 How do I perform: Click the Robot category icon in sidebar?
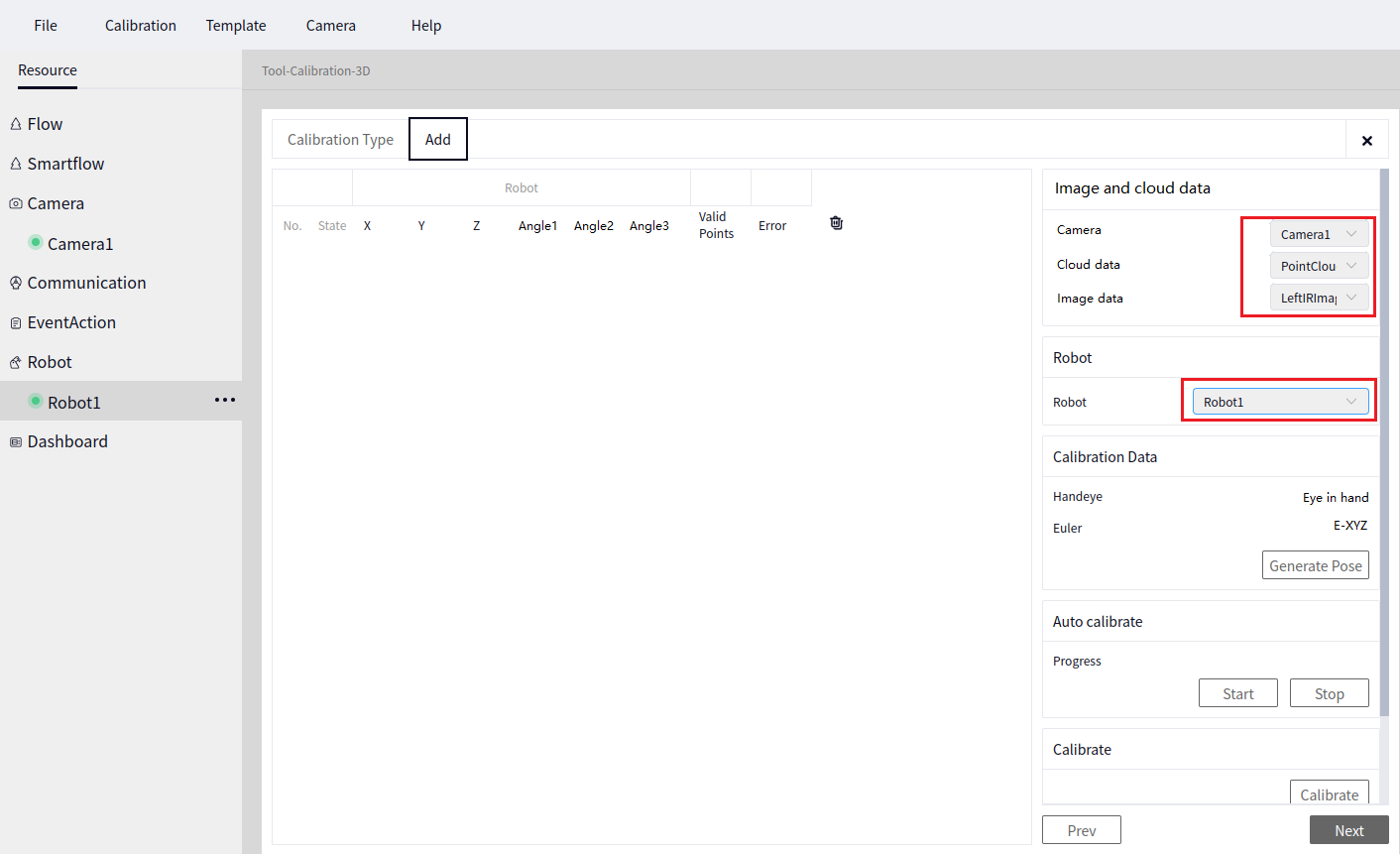pyautogui.click(x=16, y=362)
